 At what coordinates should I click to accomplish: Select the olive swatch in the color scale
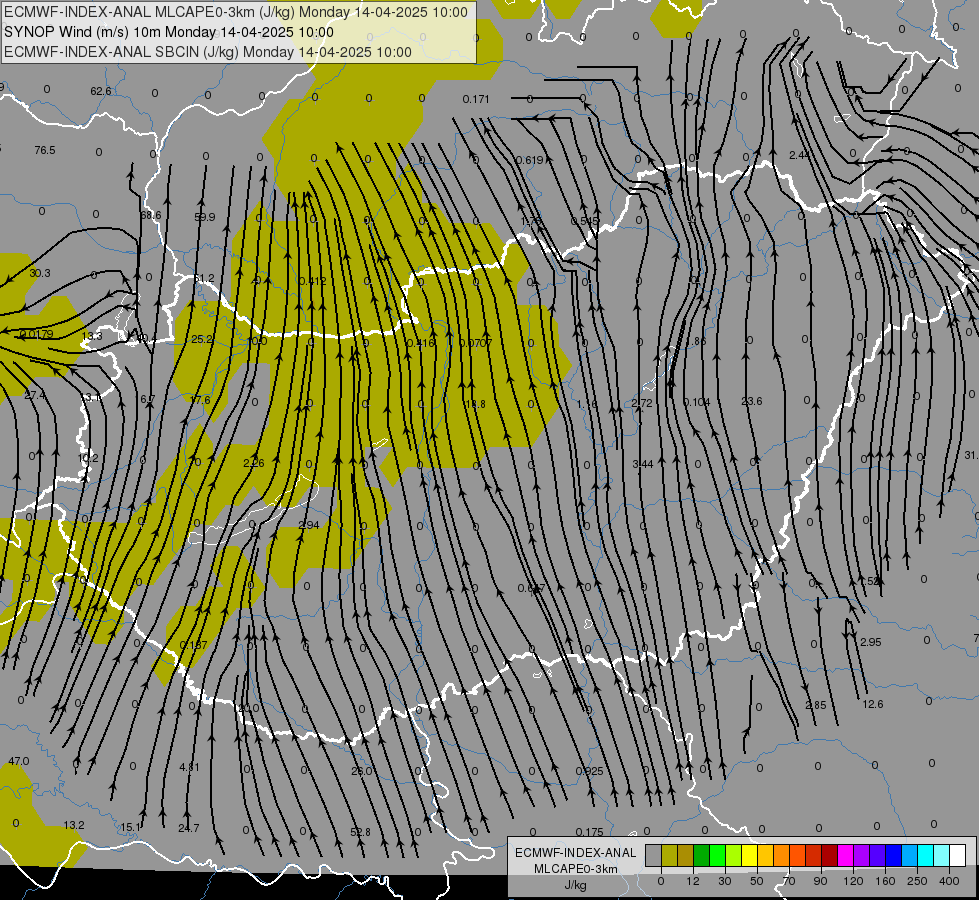coord(669,856)
